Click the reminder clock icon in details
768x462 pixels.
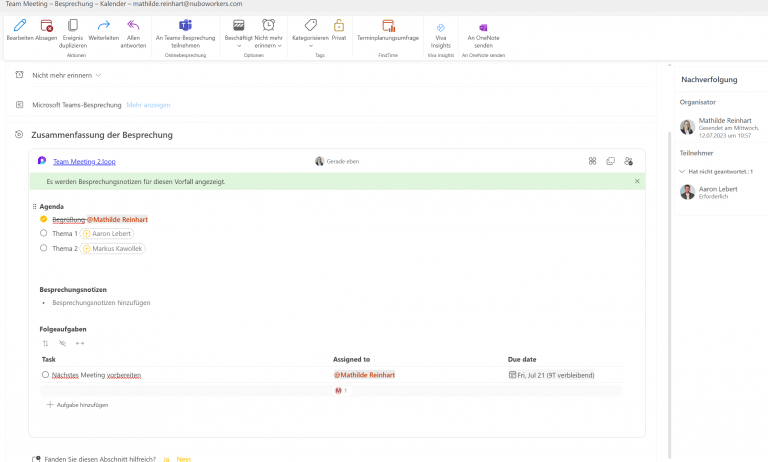(x=19, y=75)
